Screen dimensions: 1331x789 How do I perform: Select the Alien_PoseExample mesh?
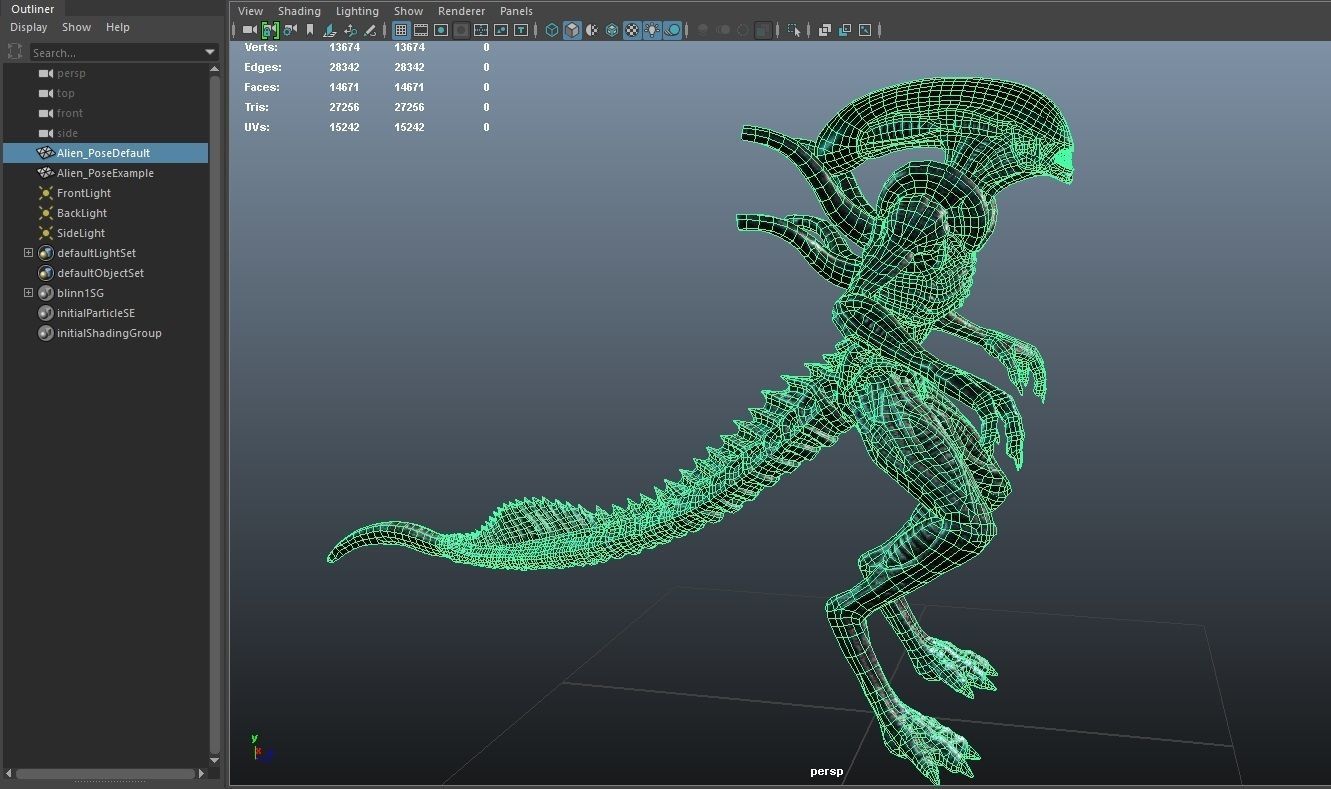pos(106,173)
